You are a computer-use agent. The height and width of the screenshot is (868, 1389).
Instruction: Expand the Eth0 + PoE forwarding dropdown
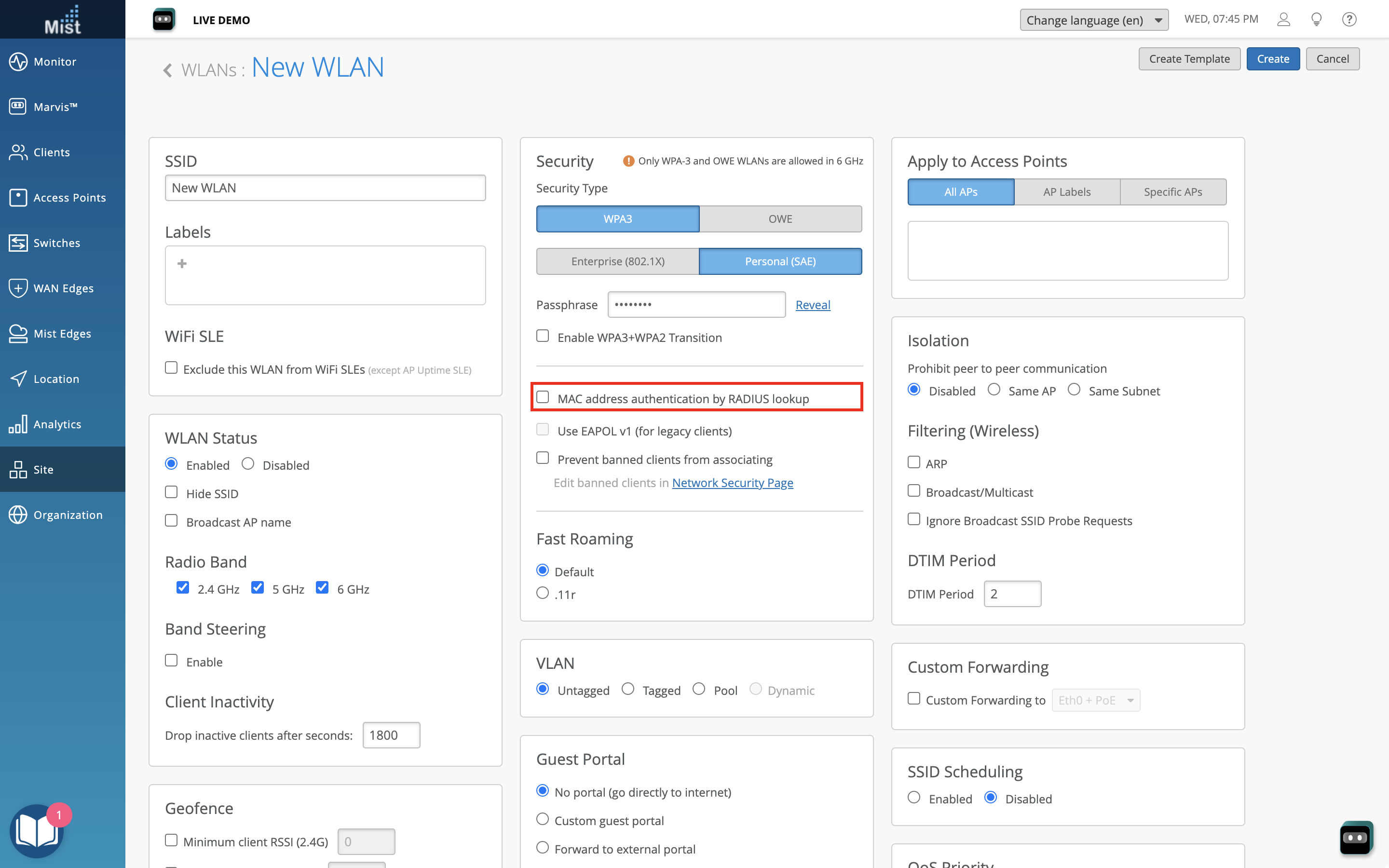1095,700
